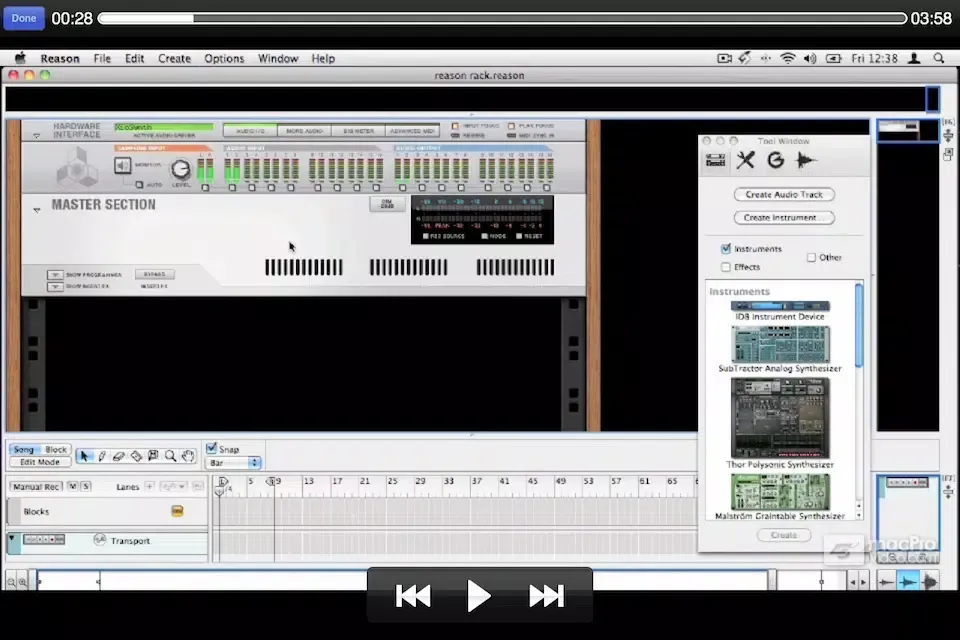The image size is (960, 640).
Task: Select the smallest waveform zoom icon at bottom right
Action: click(x=886, y=582)
